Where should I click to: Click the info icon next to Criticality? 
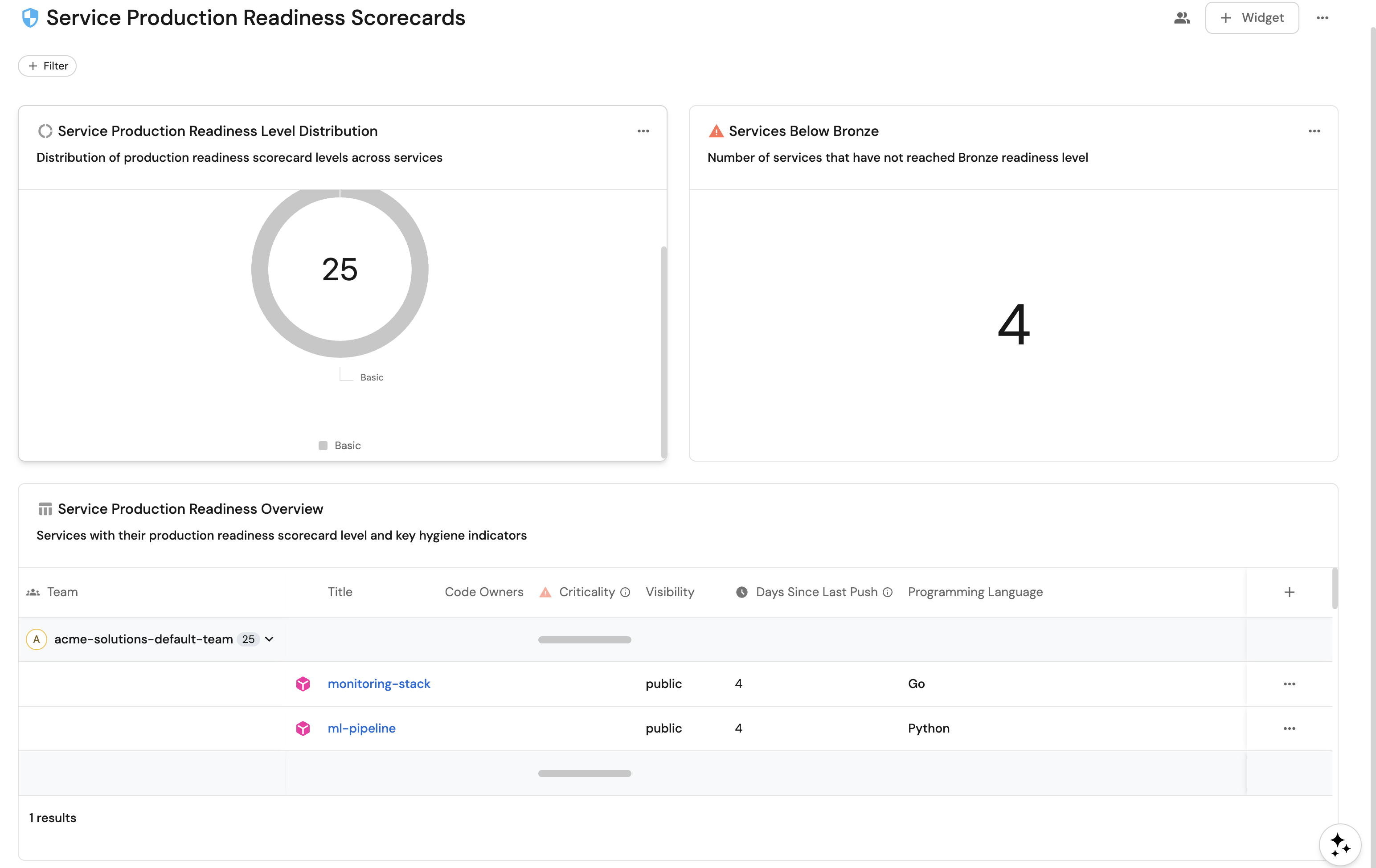(625, 592)
